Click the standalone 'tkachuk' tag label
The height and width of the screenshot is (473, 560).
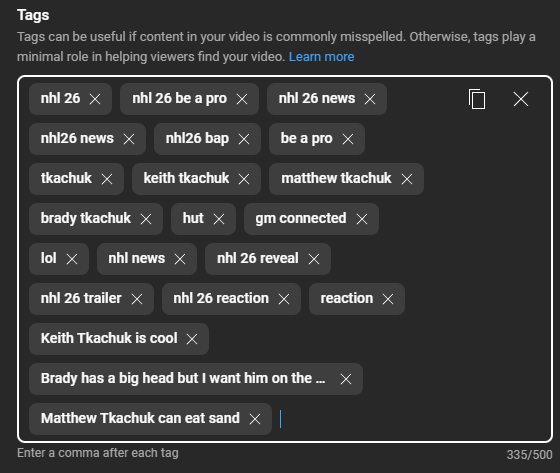(x=66, y=178)
